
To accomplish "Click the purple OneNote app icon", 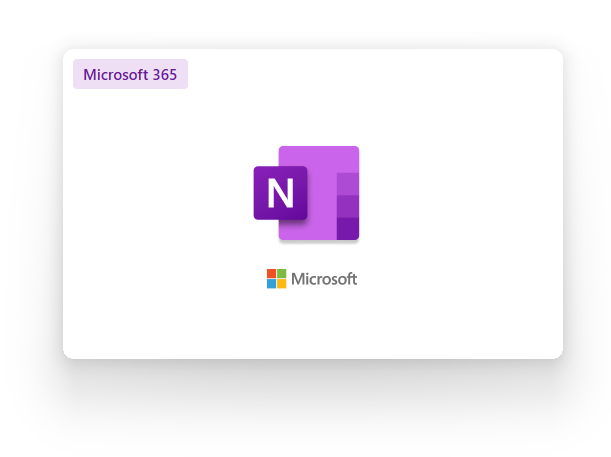I will 306,193.
